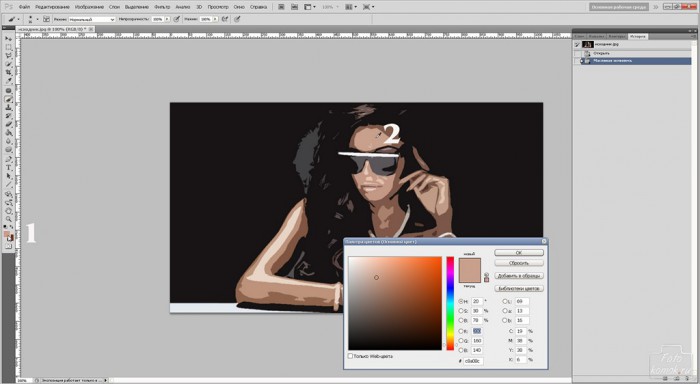Select the Rectangular Marquee tool
Screen dimensions: 700x384
tap(8, 47)
